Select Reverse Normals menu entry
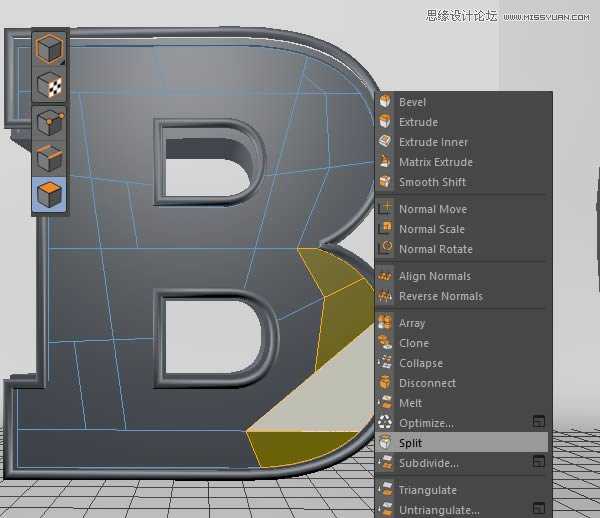The image size is (600, 518). (440, 296)
